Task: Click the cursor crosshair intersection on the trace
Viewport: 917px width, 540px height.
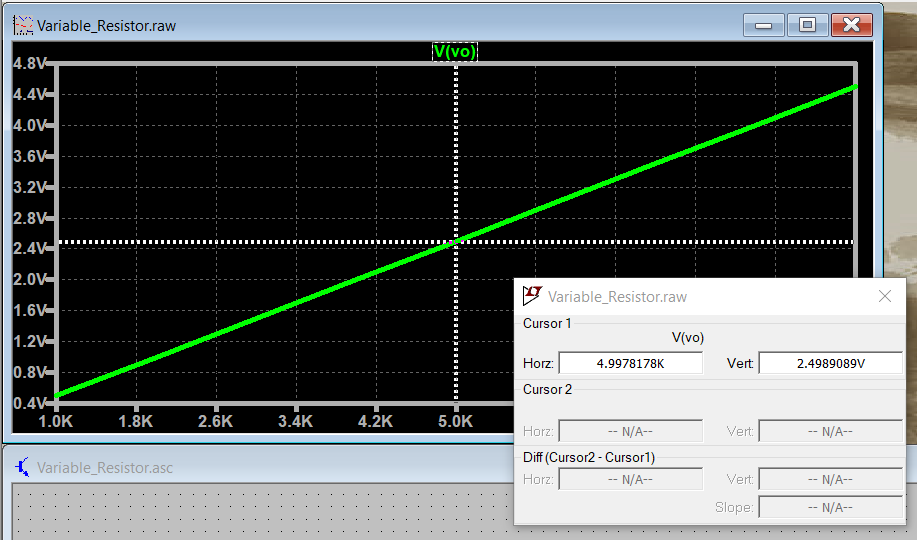Action: pos(456,242)
